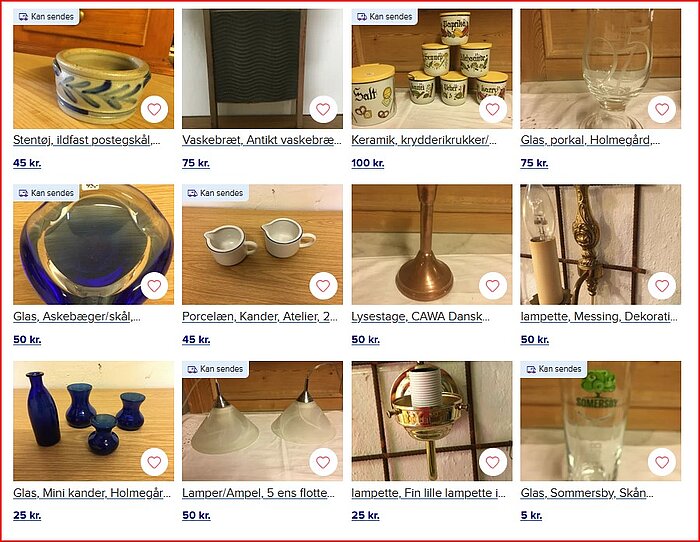This screenshot has height=542, width=700.
Task: Click the Lysestage, CAWA Dansk title
Action: click(x=421, y=317)
